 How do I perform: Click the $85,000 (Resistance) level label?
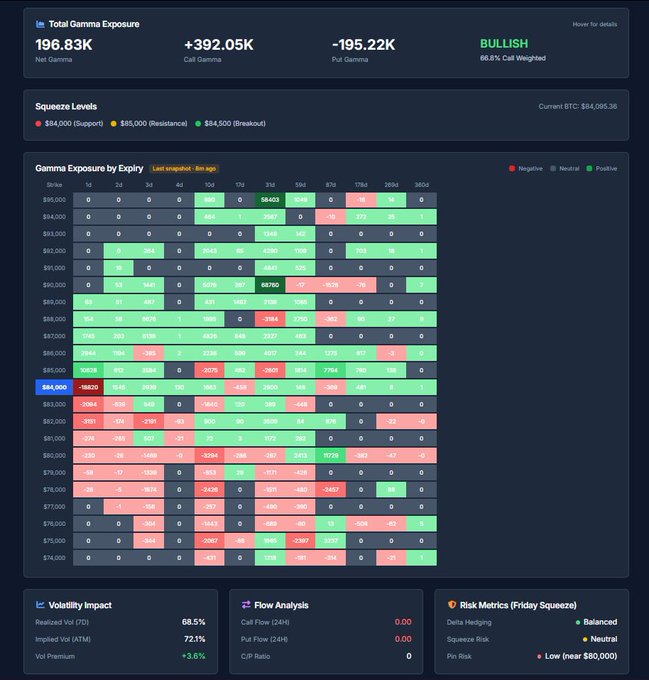pos(153,124)
